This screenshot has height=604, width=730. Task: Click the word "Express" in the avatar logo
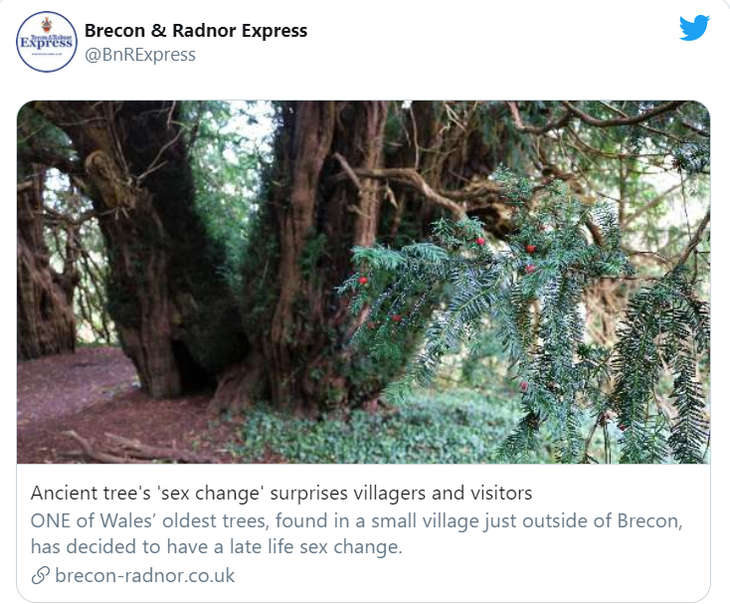click(x=46, y=43)
